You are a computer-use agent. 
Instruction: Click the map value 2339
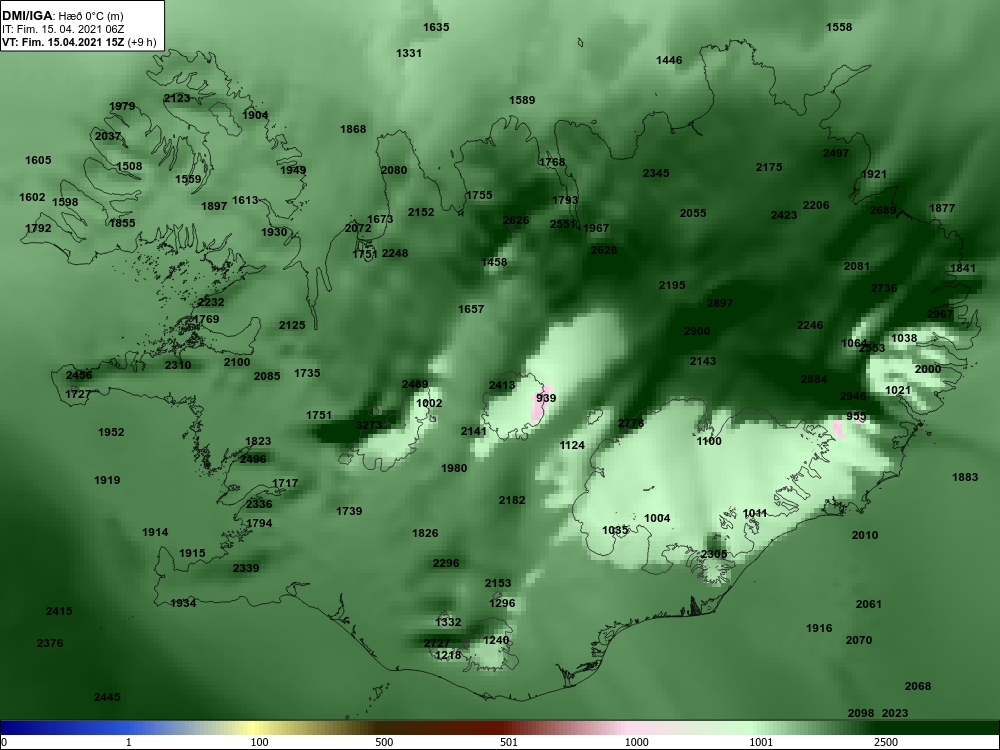(246, 568)
